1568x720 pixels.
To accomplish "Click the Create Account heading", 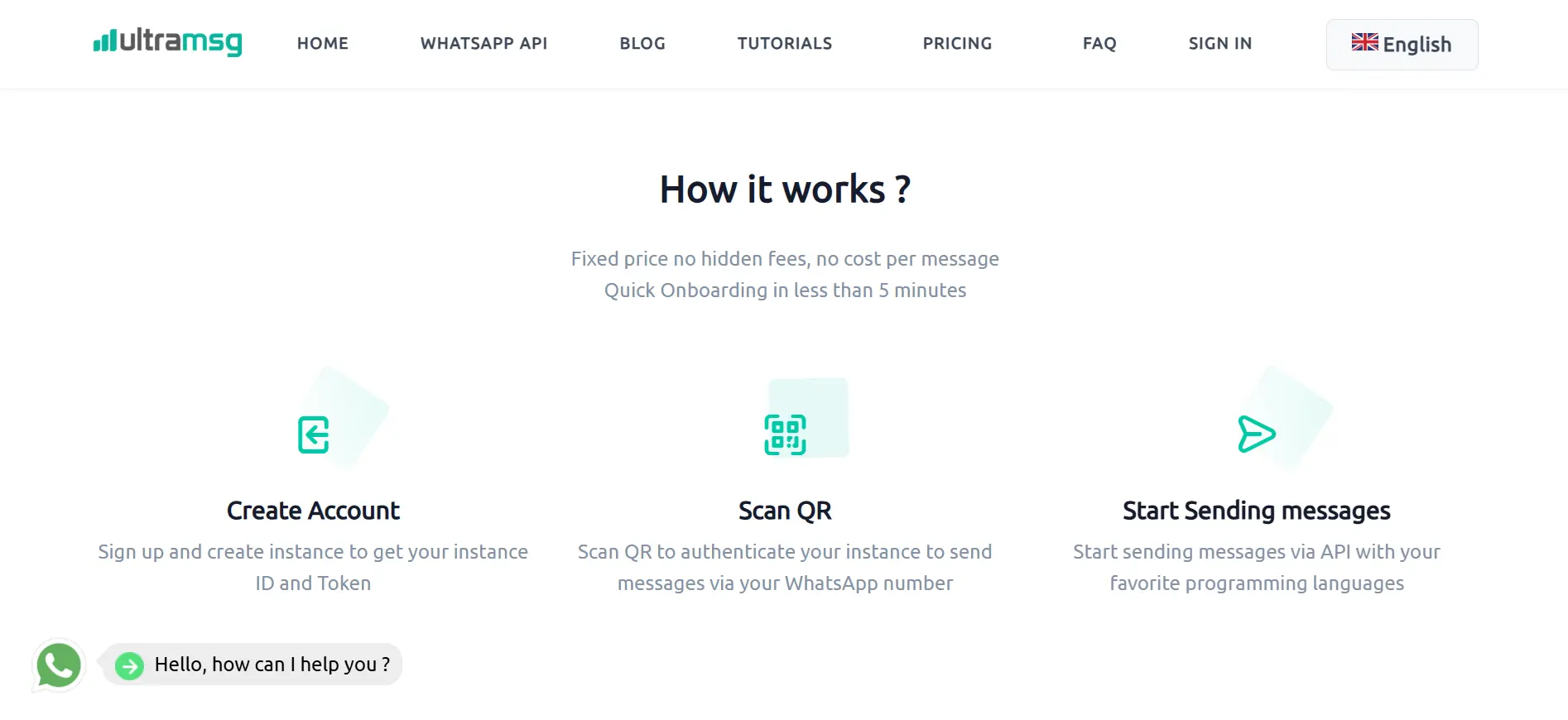I will click(x=312, y=510).
